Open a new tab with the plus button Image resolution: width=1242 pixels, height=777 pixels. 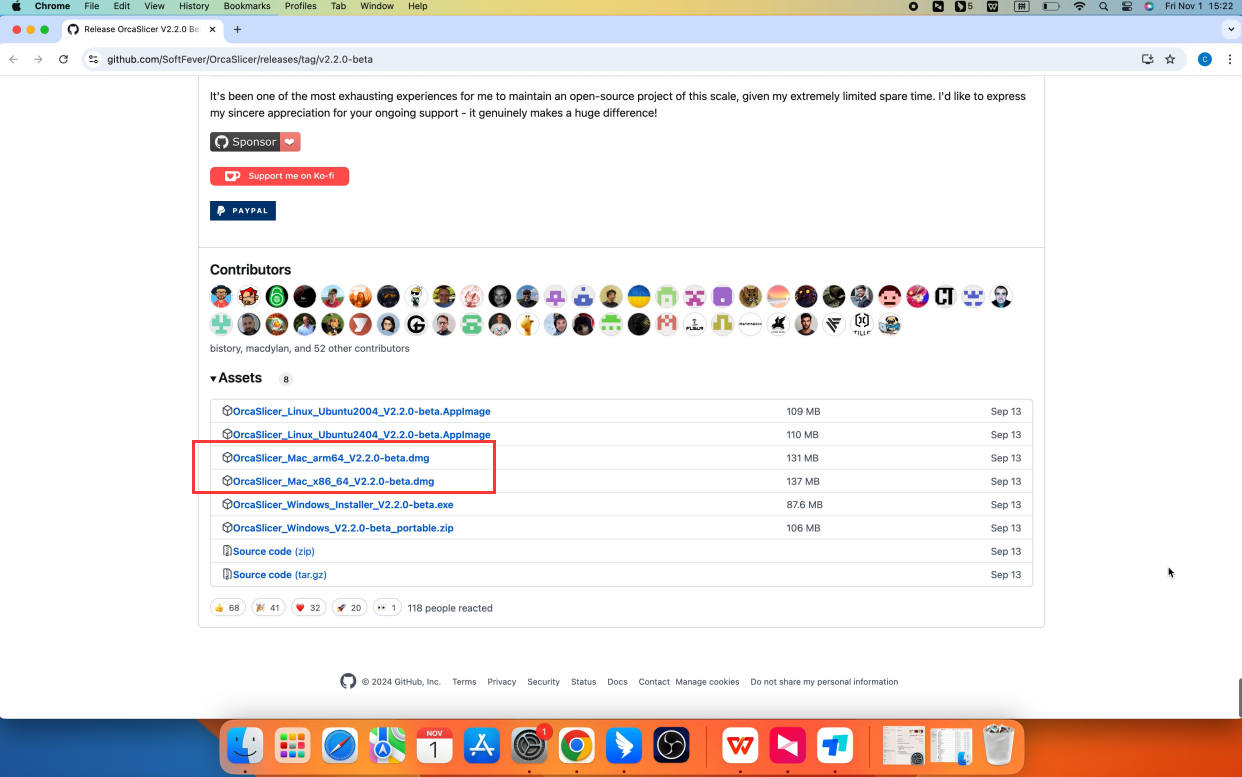pos(237,30)
